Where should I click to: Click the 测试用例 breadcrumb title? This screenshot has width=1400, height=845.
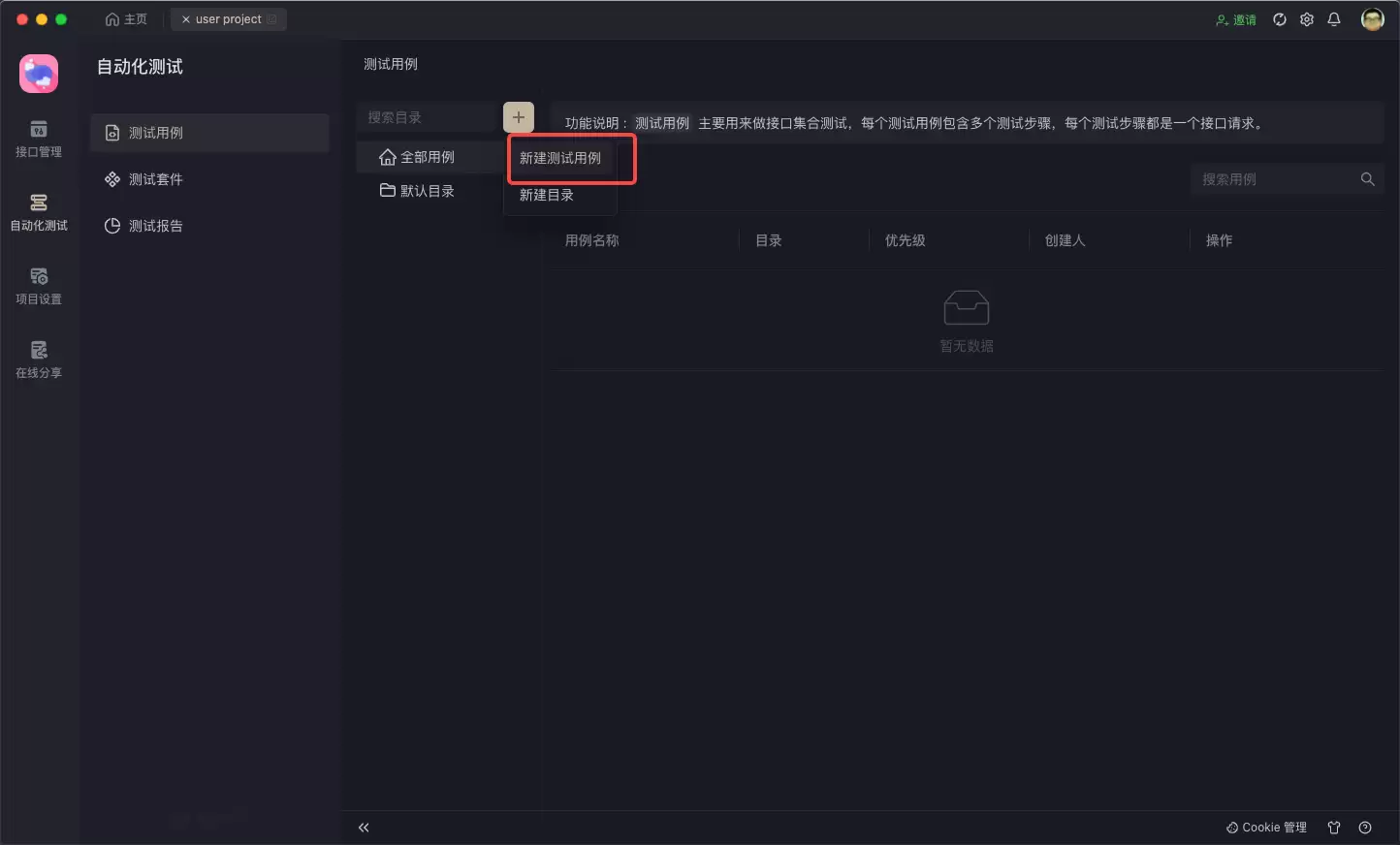(x=391, y=64)
